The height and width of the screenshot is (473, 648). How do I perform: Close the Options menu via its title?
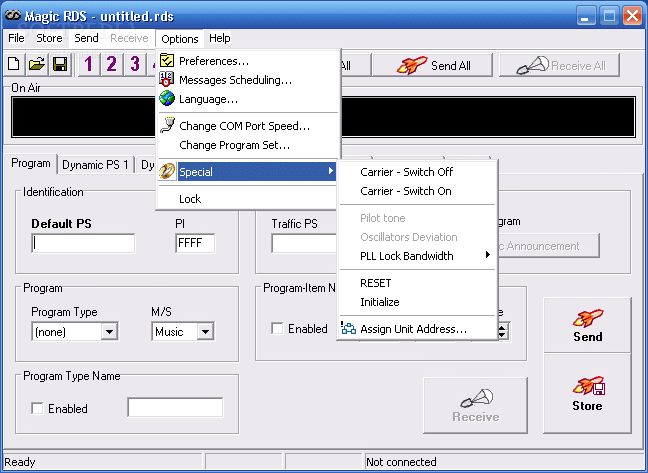180,39
